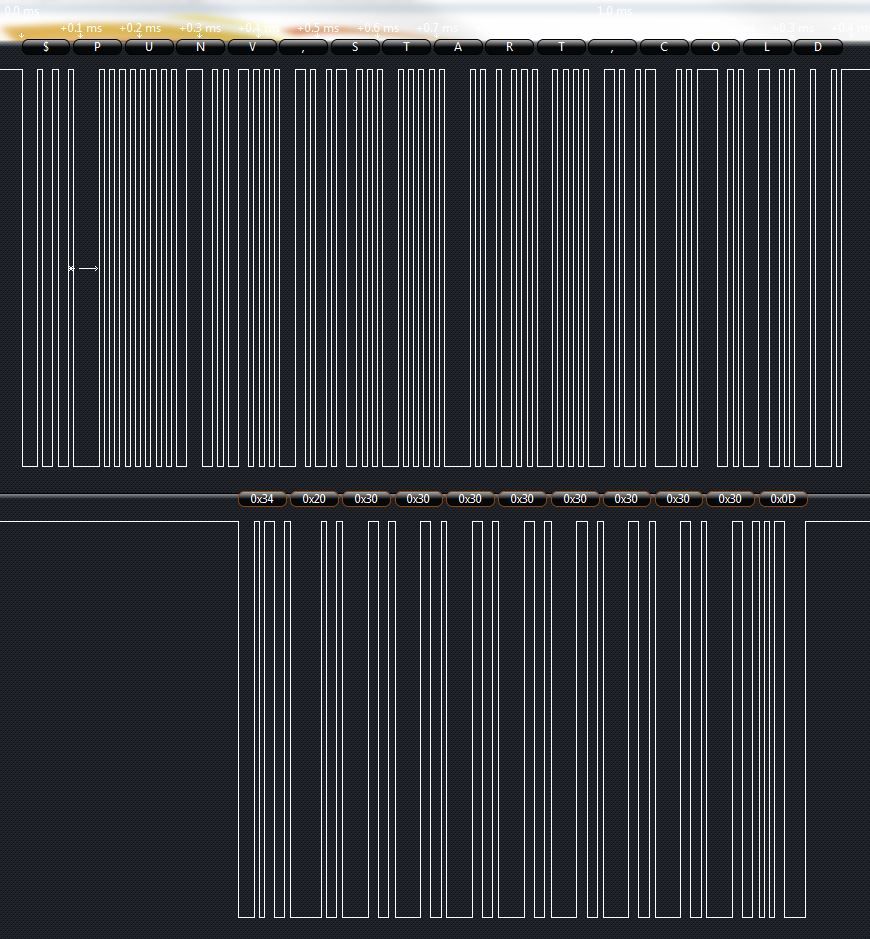Select the +0.2 ms time marker

(140, 28)
